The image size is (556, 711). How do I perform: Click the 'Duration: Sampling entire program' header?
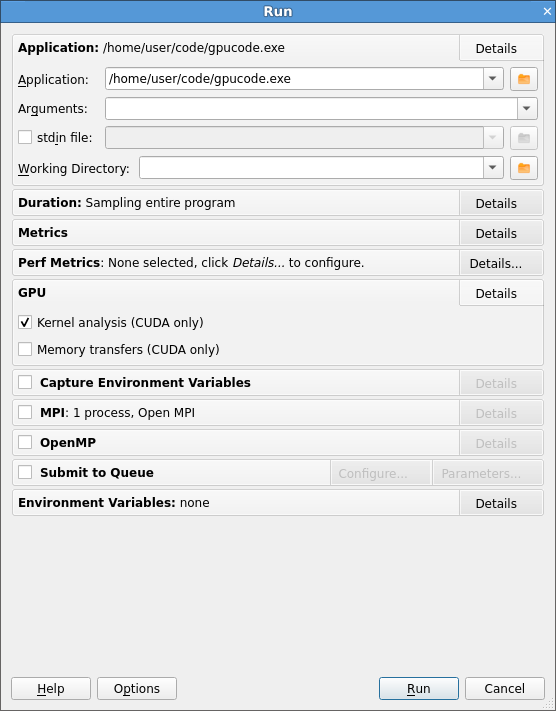coord(127,203)
